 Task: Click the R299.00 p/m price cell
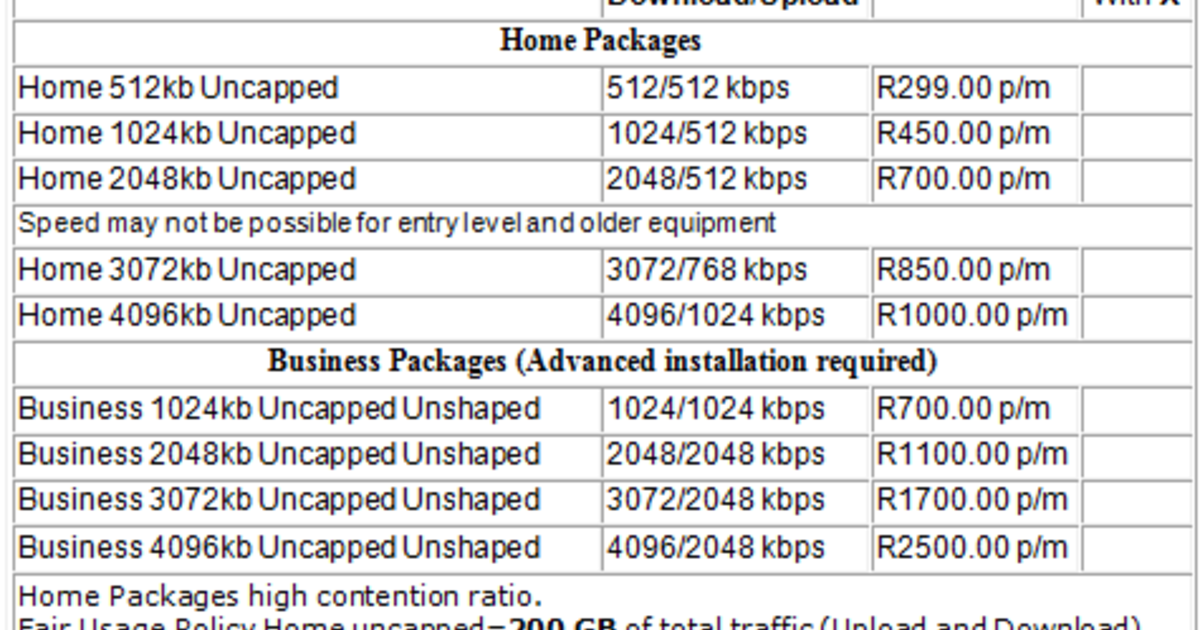pos(964,88)
